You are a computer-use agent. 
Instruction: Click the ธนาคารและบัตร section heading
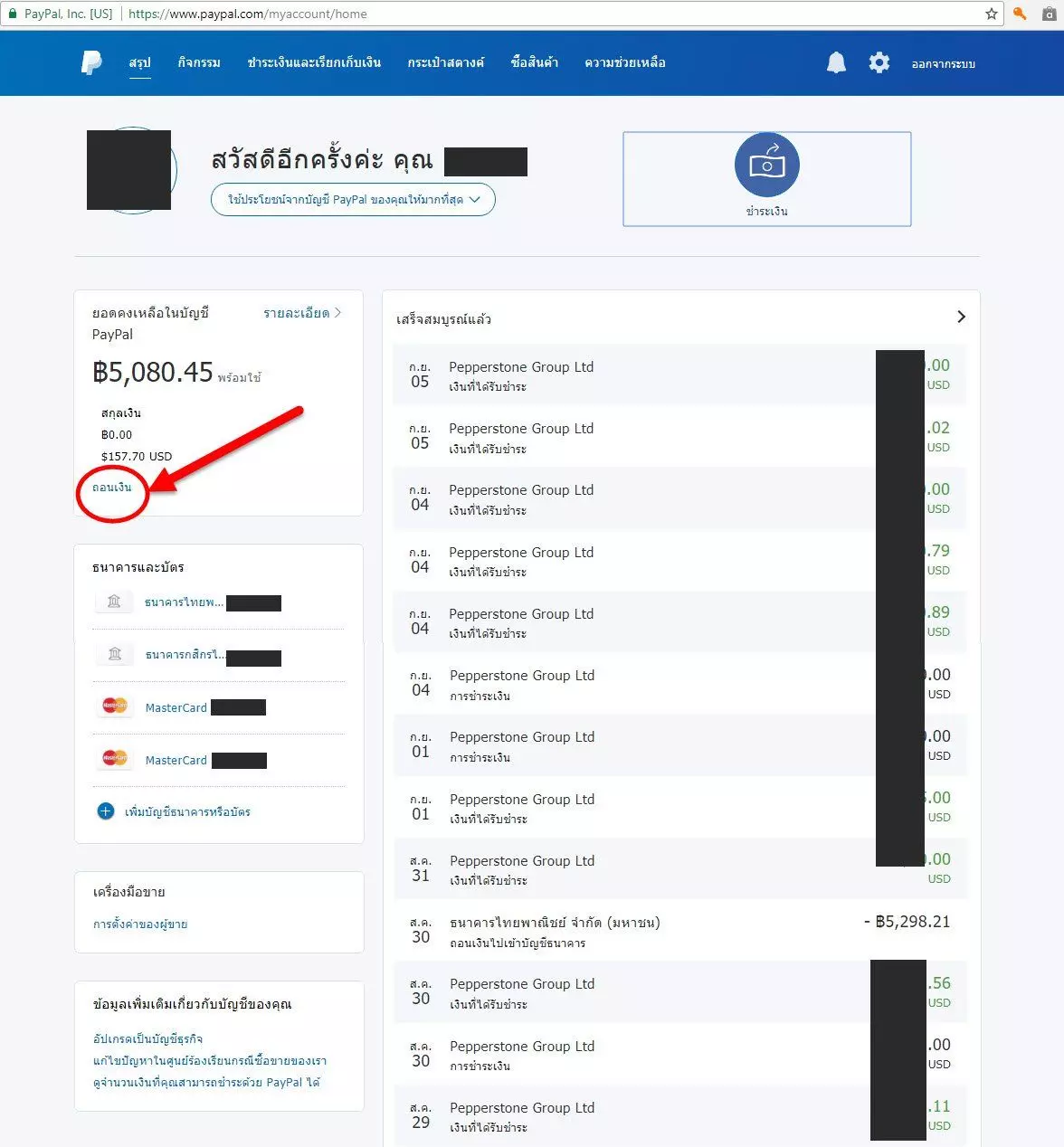click(138, 567)
